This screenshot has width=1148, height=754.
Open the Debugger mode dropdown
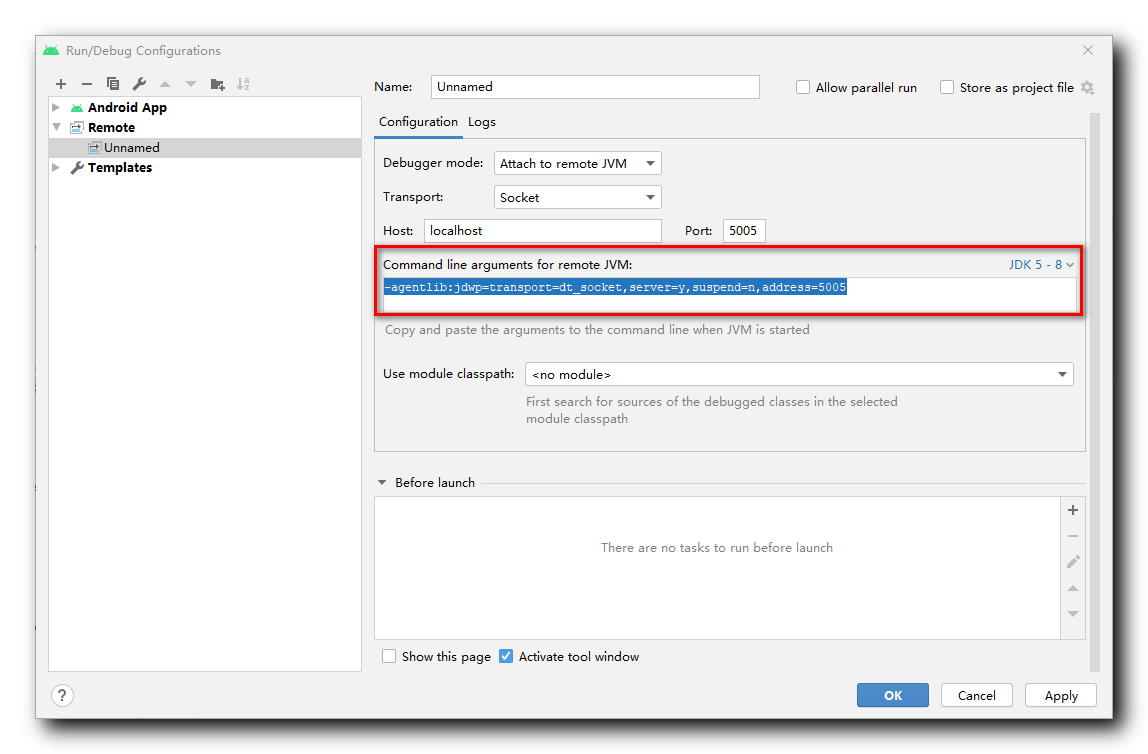pos(578,163)
